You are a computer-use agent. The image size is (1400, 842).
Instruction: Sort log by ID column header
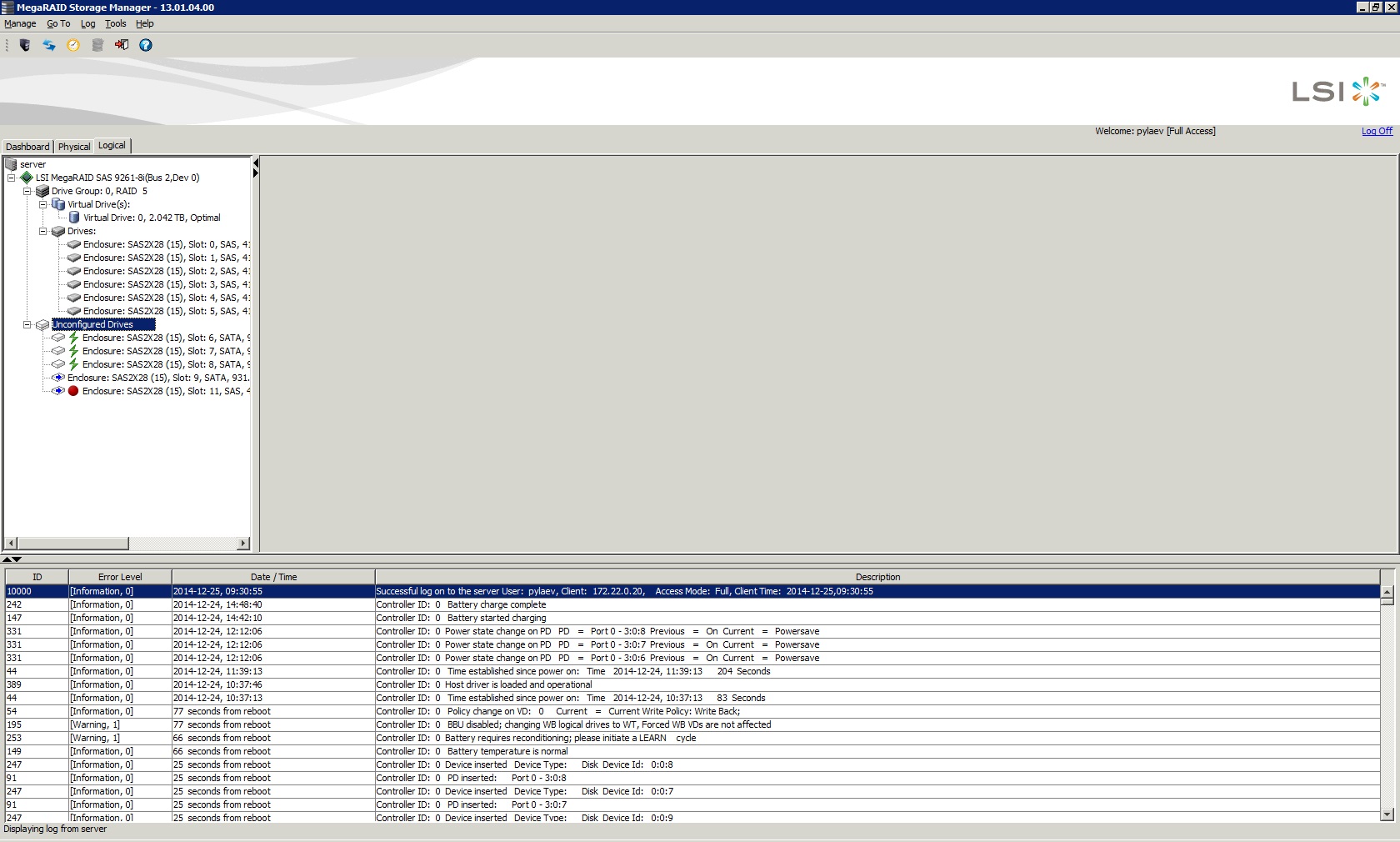pyautogui.click(x=37, y=577)
